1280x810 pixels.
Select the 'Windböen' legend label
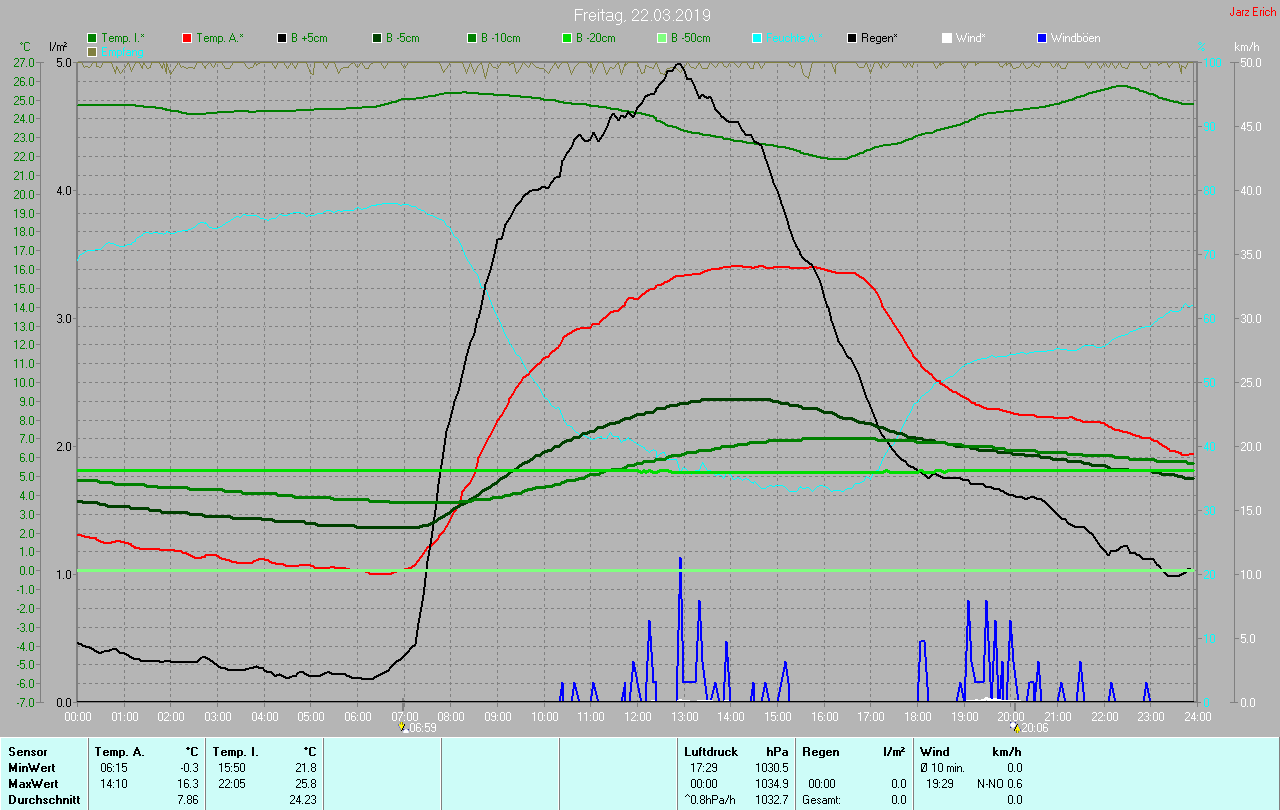pyautogui.click(x=1075, y=38)
